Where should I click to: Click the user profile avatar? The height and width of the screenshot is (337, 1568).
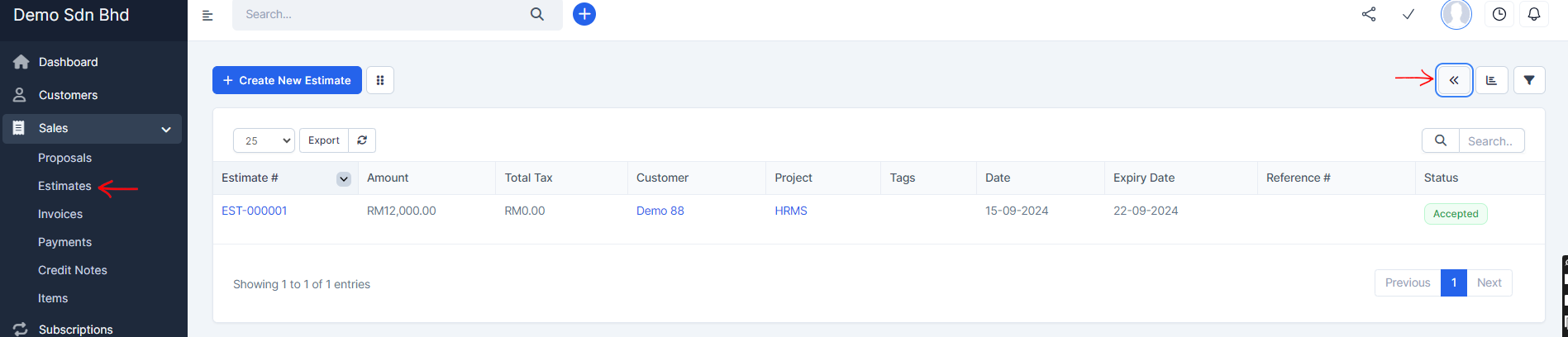pos(1456,14)
